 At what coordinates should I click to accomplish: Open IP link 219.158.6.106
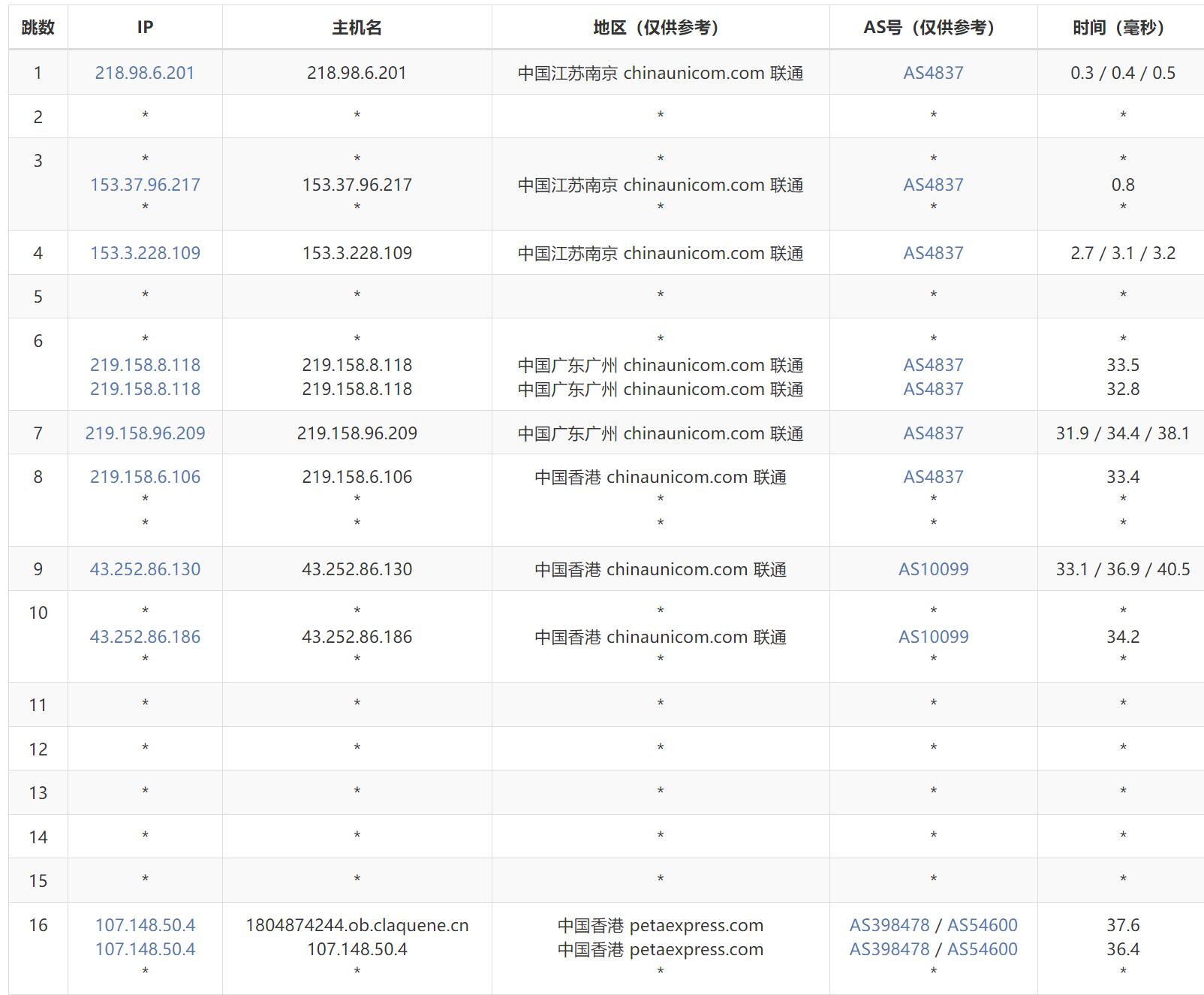pyautogui.click(x=145, y=477)
